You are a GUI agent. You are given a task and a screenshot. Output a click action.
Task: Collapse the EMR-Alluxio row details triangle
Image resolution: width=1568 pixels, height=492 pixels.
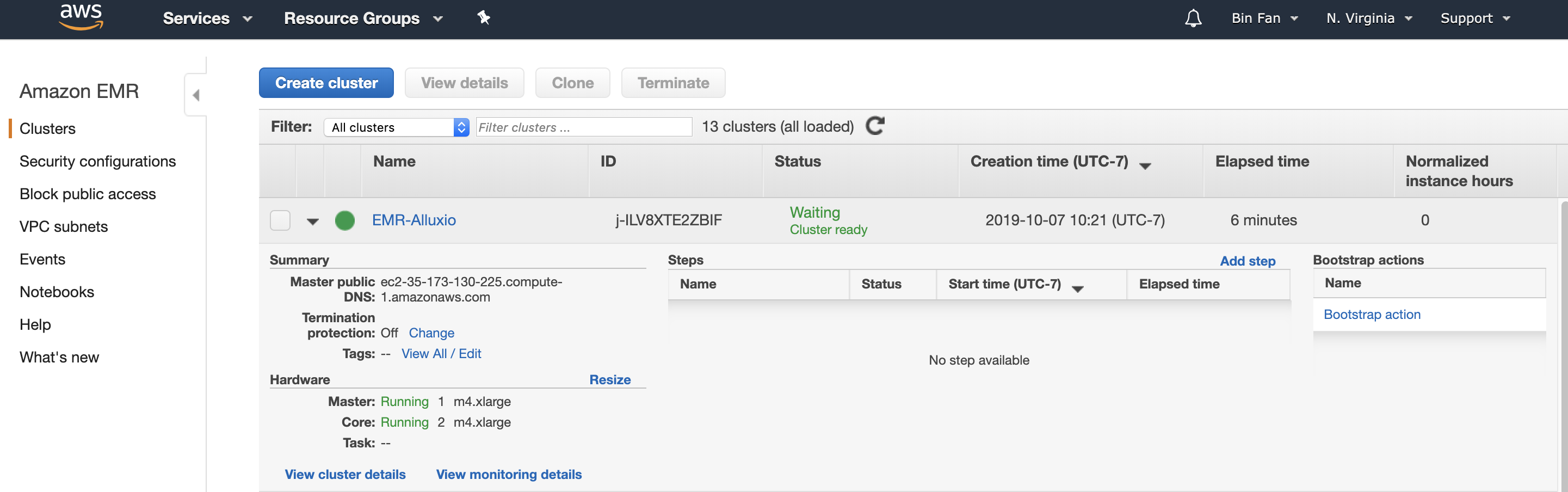[312, 222]
